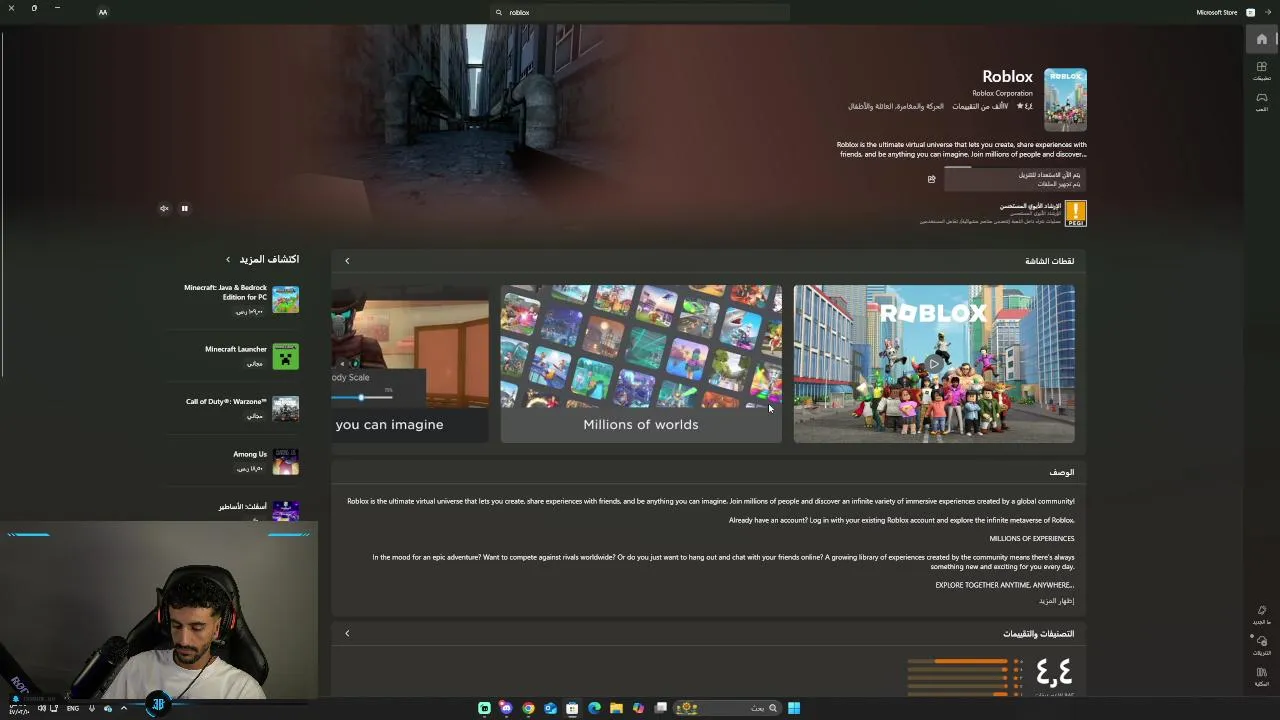Open the action adventure category link
The image size is (1280, 720).
[896, 106]
